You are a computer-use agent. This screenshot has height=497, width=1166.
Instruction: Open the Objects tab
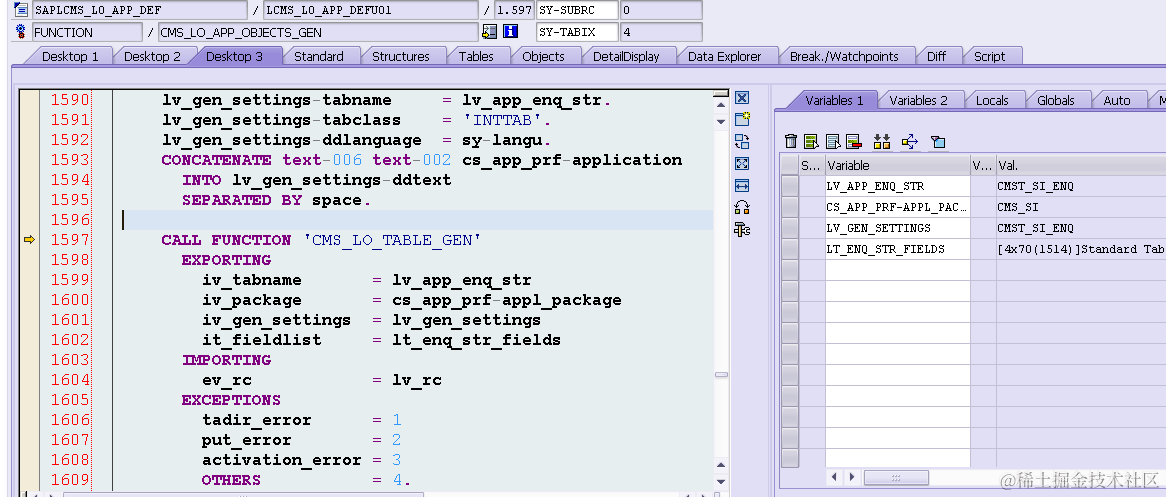pos(544,57)
